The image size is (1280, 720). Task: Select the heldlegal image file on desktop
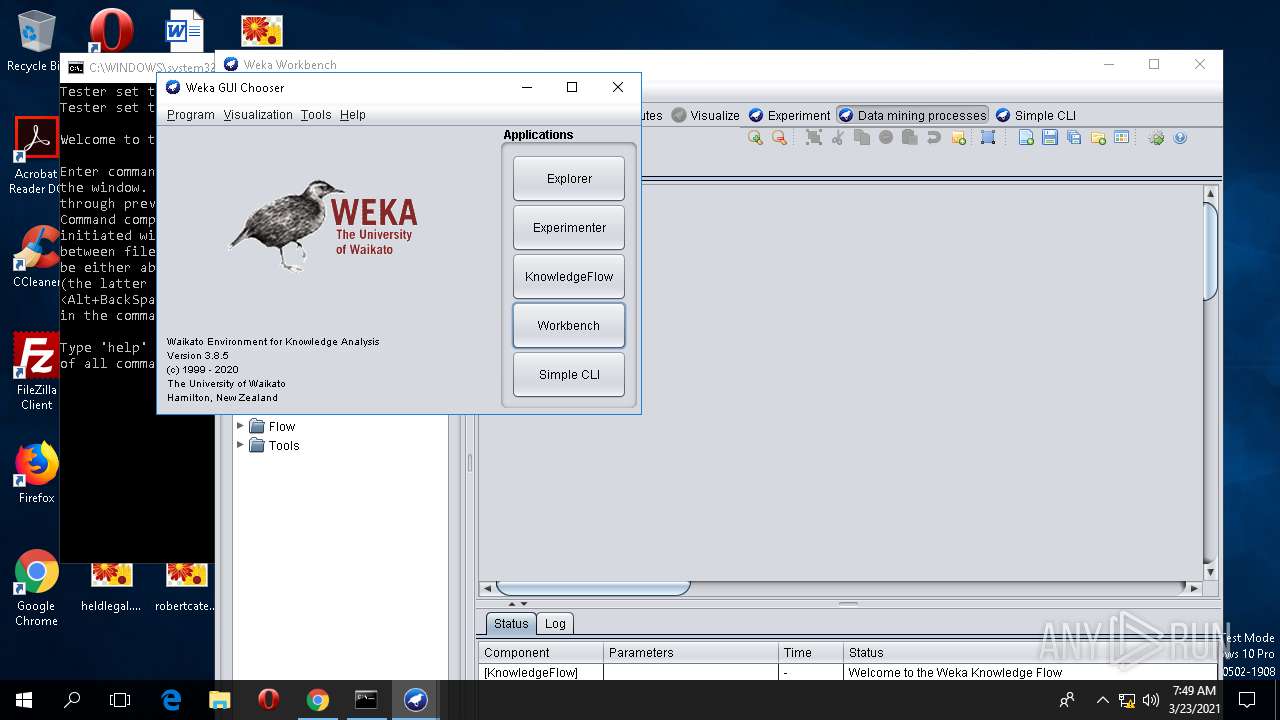[x=111, y=586]
